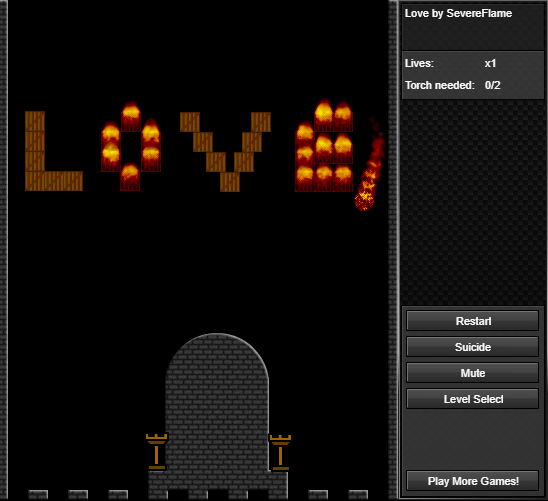Open Play More Games link
The height and width of the screenshot is (501, 548).
click(x=472, y=481)
